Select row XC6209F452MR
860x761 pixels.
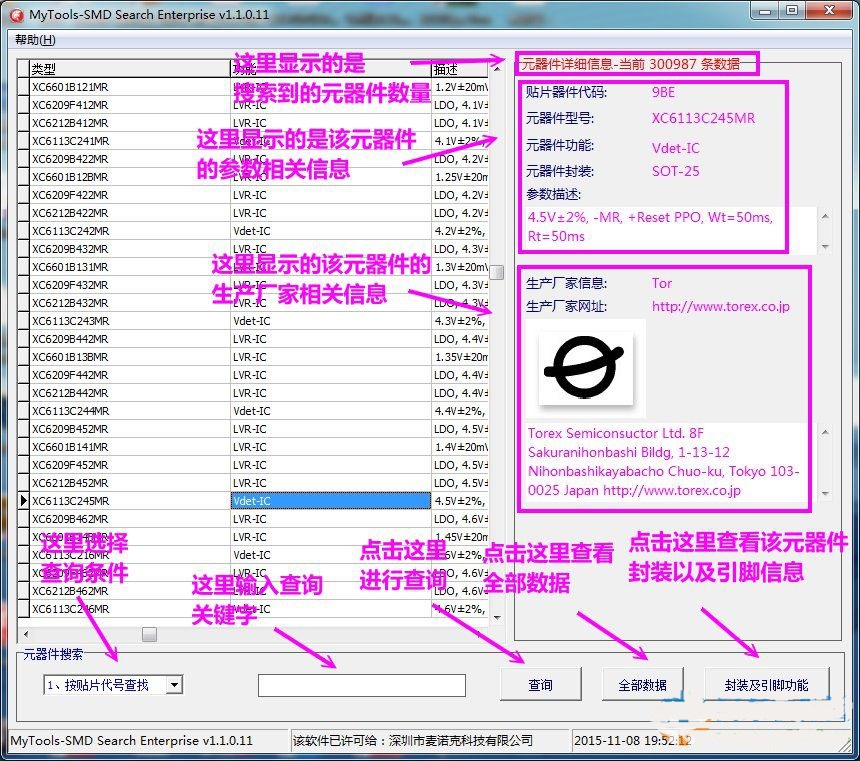pos(252,465)
